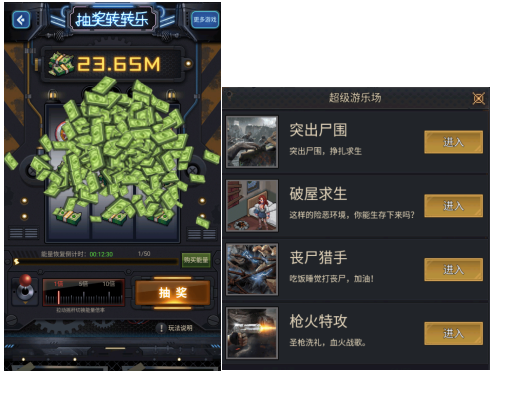
Task: Click the 枪火特攻 gun thumbnail
Action: 252,333
